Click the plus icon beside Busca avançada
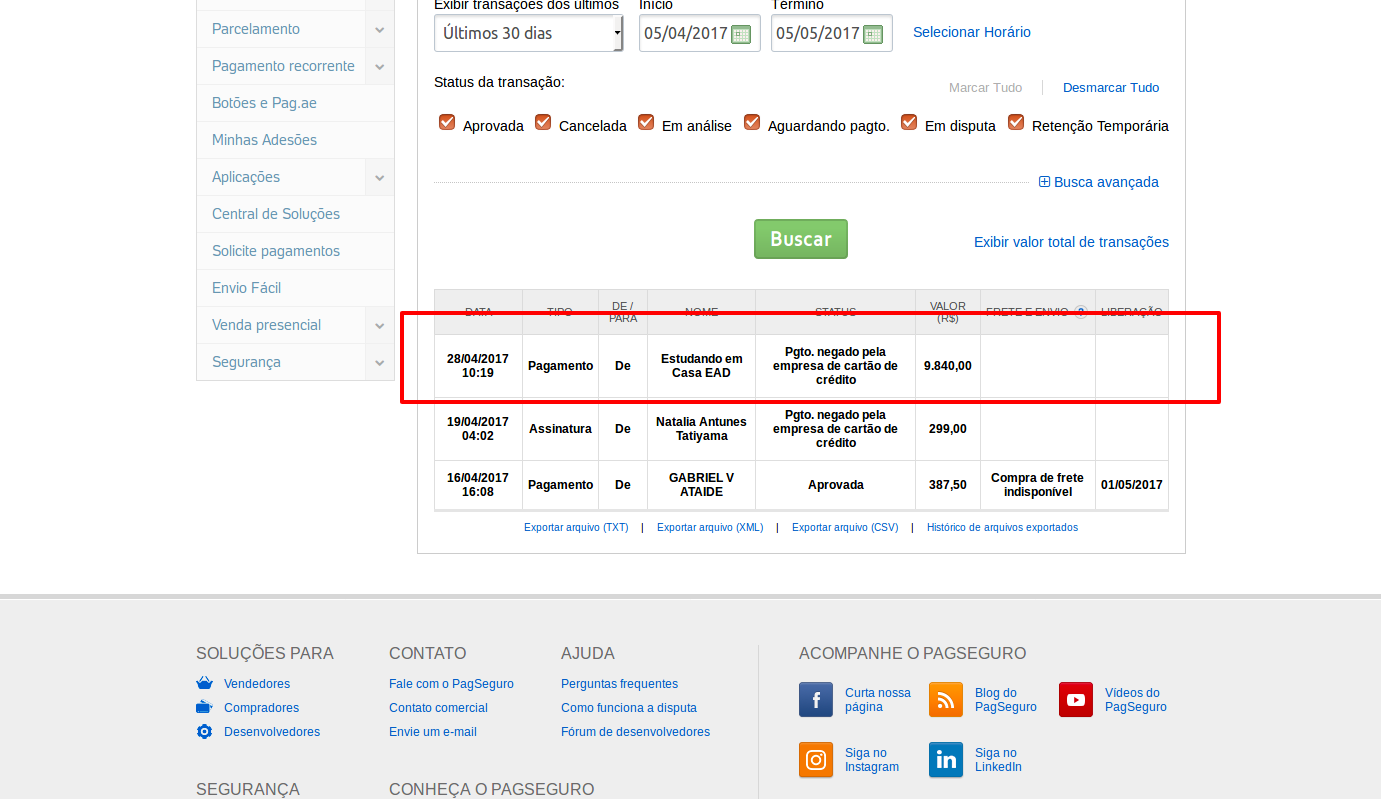The image size is (1381, 799). pyautogui.click(x=1044, y=182)
